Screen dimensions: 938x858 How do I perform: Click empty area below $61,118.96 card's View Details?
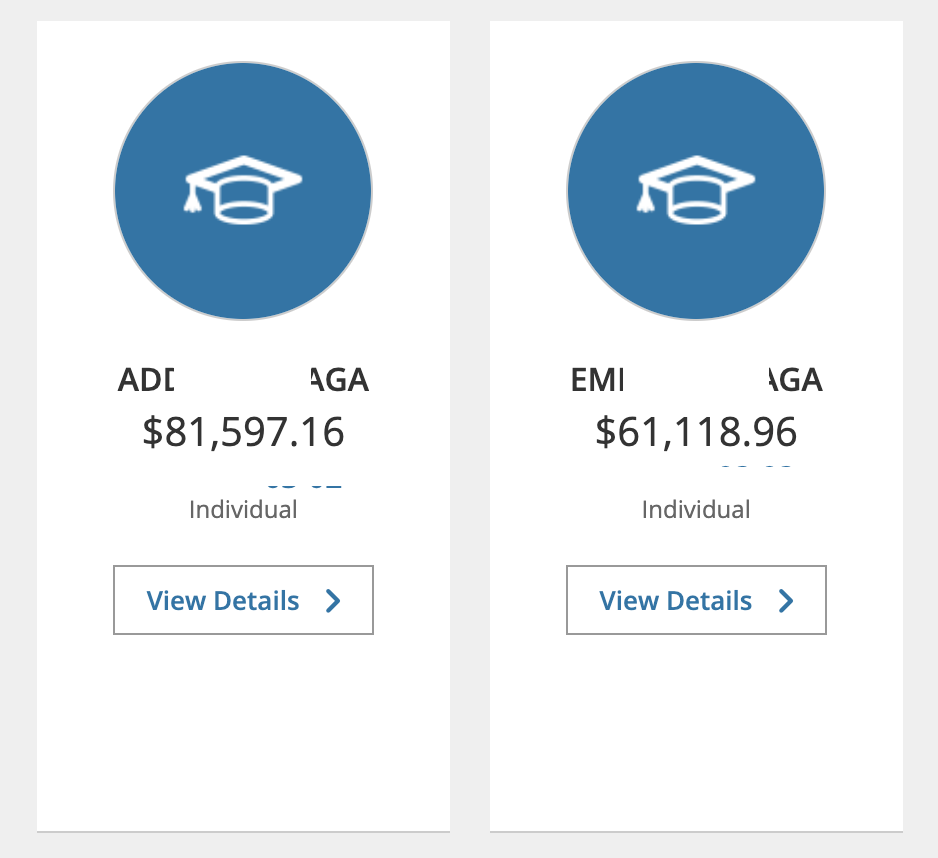[696, 730]
